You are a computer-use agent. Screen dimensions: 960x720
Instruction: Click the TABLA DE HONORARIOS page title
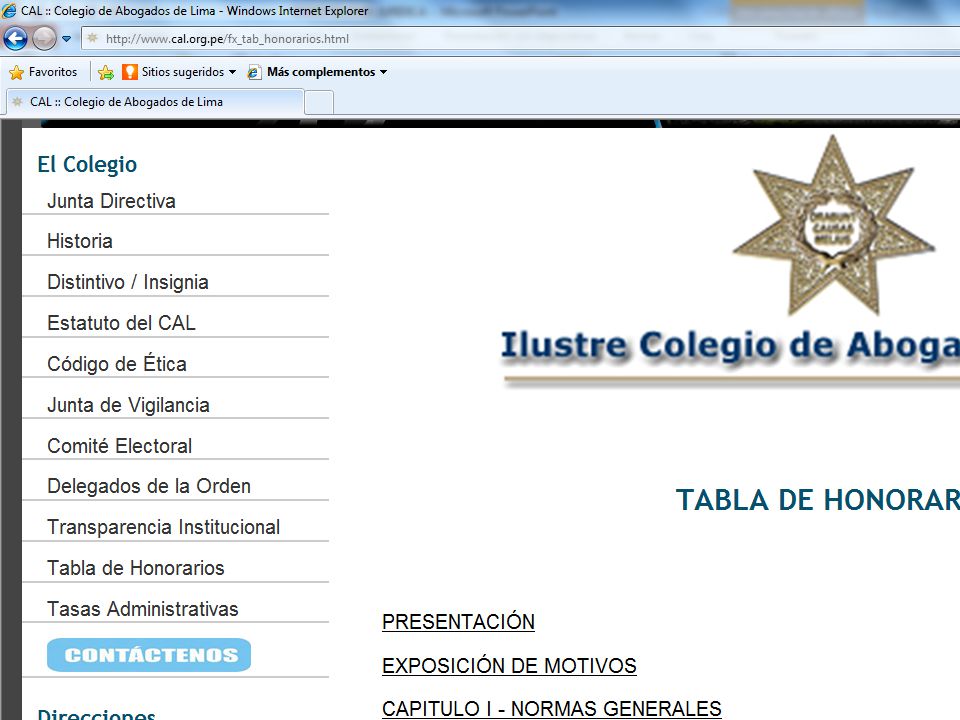(818, 500)
